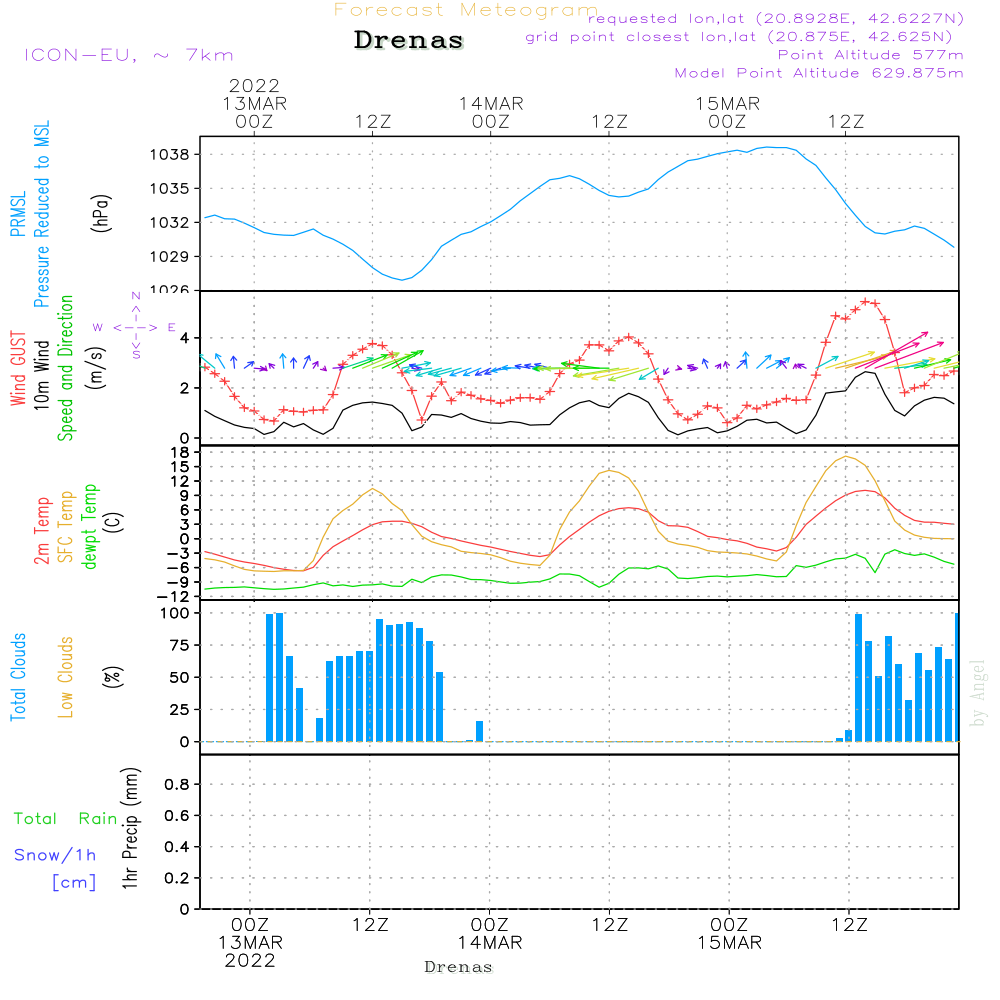The height and width of the screenshot is (1000, 1000).
Task: Click "15MAR" on the top time axis
Action: 728,103
